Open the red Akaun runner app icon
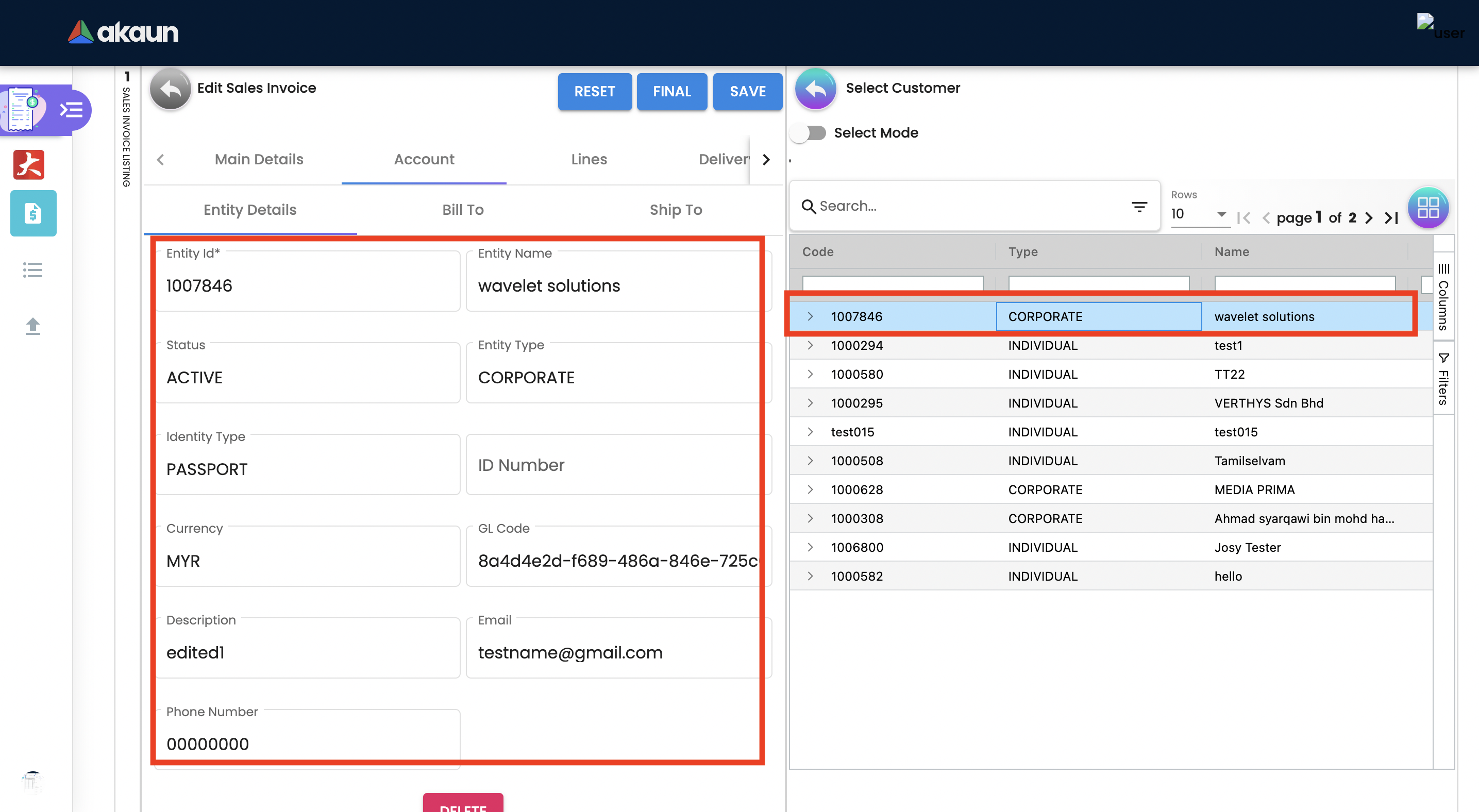Screen dimensions: 1479x812 [29, 165]
